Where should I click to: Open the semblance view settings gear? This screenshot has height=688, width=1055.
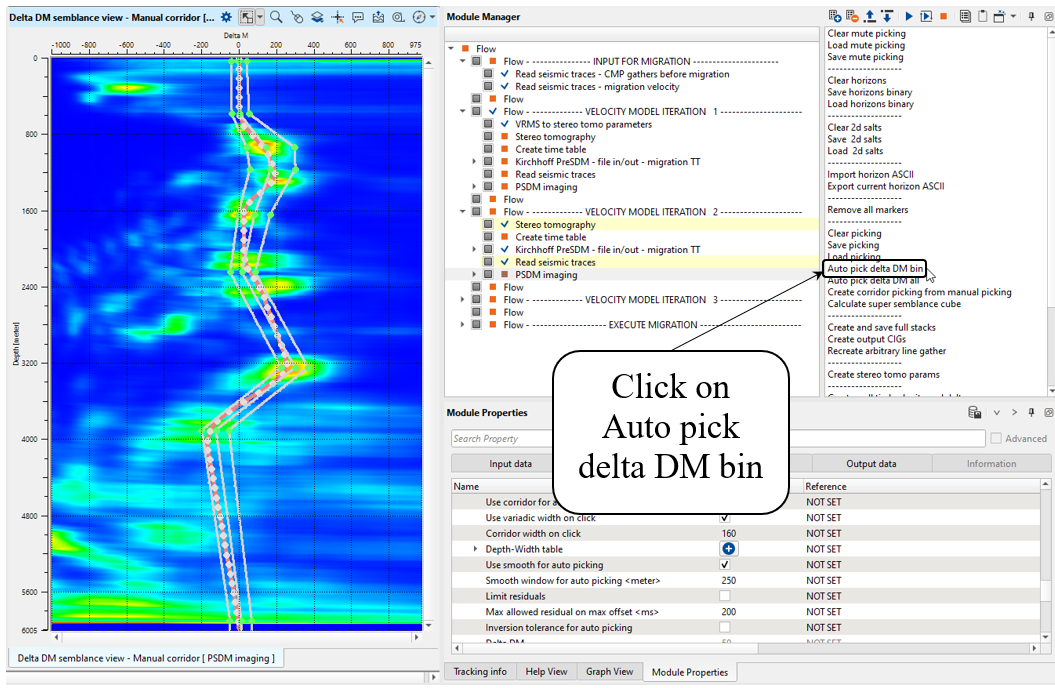pyautogui.click(x=227, y=17)
